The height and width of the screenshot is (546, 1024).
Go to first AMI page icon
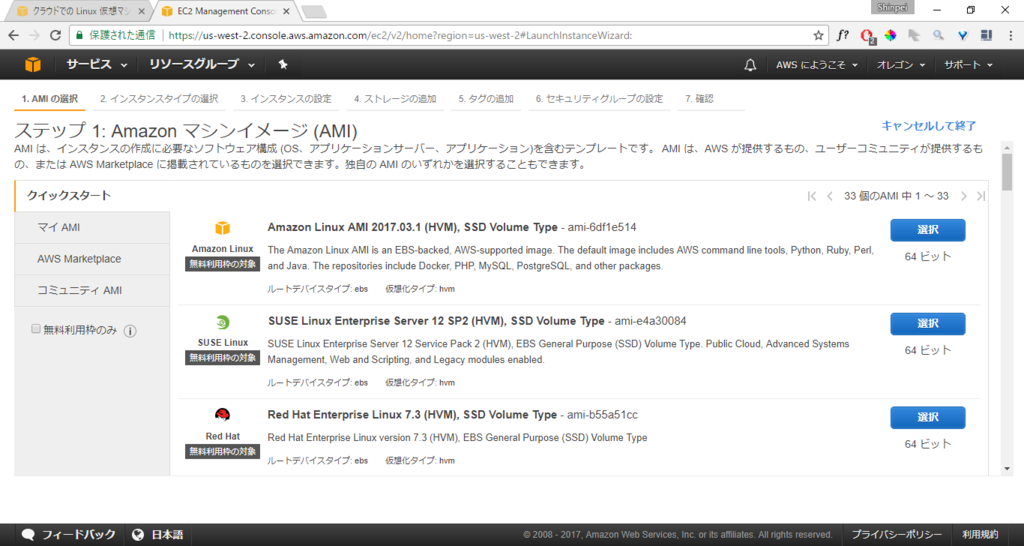click(812, 196)
